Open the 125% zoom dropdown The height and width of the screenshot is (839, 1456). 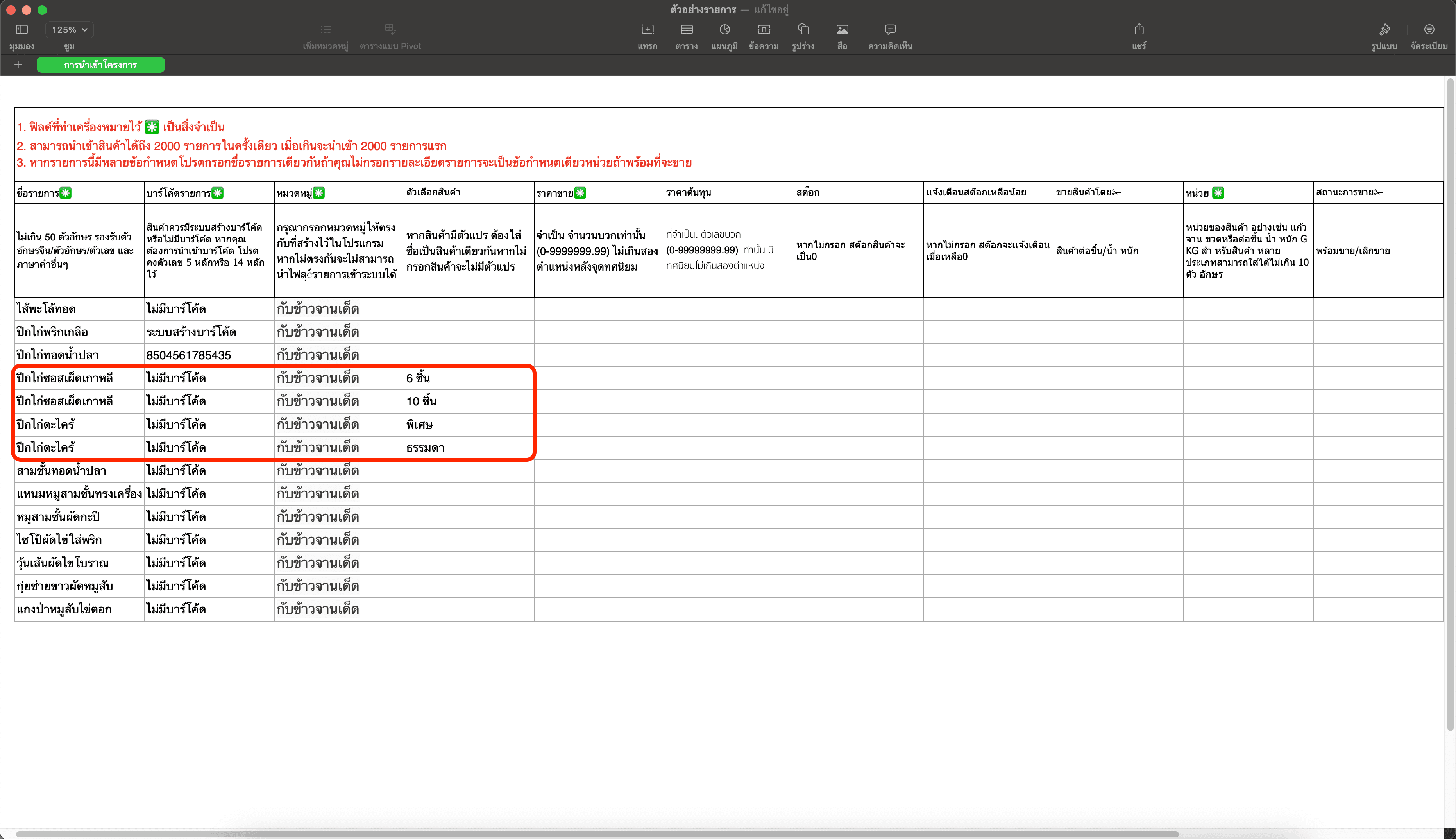[69, 29]
